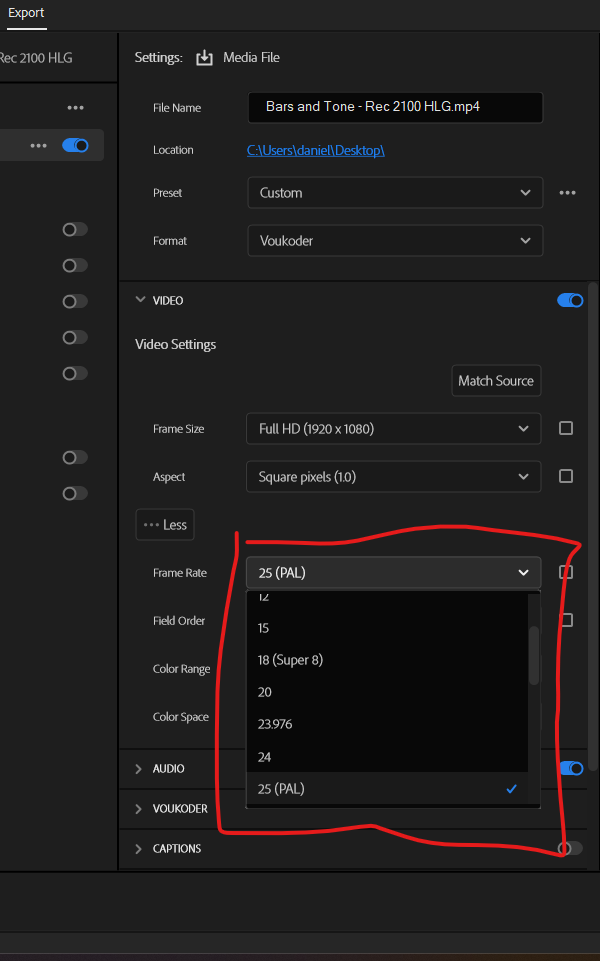Screen dimensions: 600x961
Task: Open the three-dot menu on the highlighted destination row
Action: tap(38, 146)
